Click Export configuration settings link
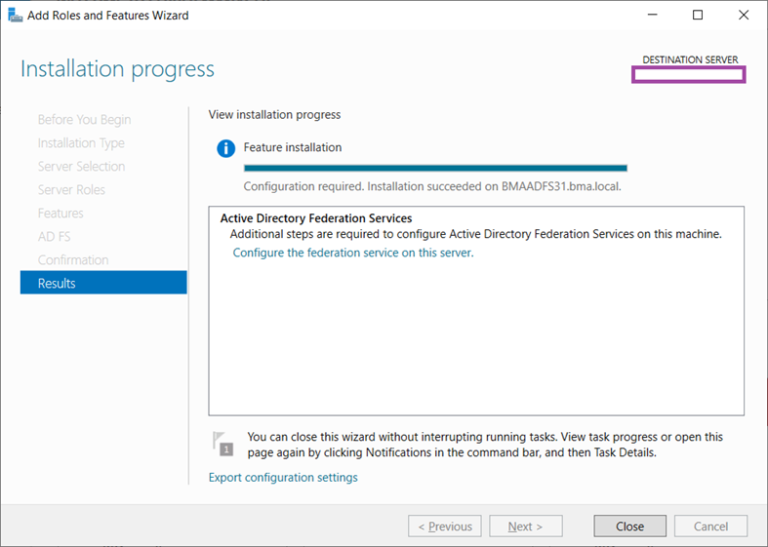The width and height of the screenshot is (768, 547). (283, 477)
